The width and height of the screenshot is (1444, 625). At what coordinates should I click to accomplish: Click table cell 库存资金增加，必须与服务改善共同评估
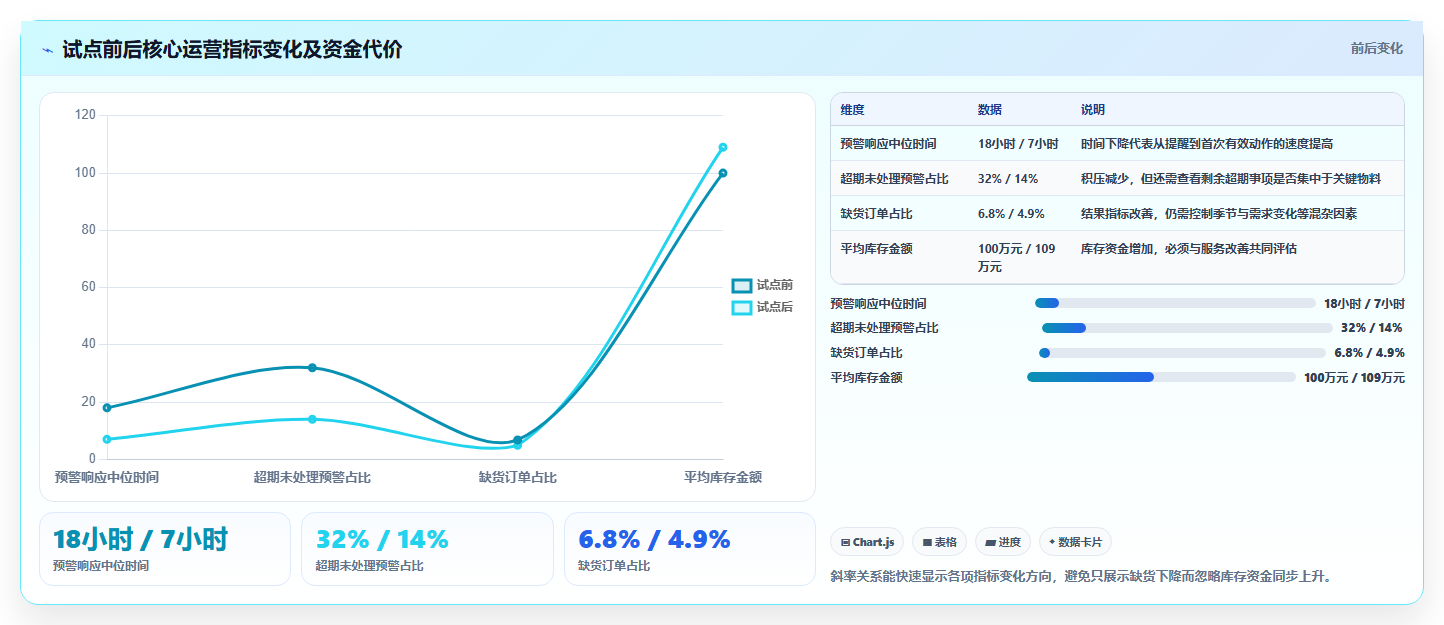(x=1189, y=249)
